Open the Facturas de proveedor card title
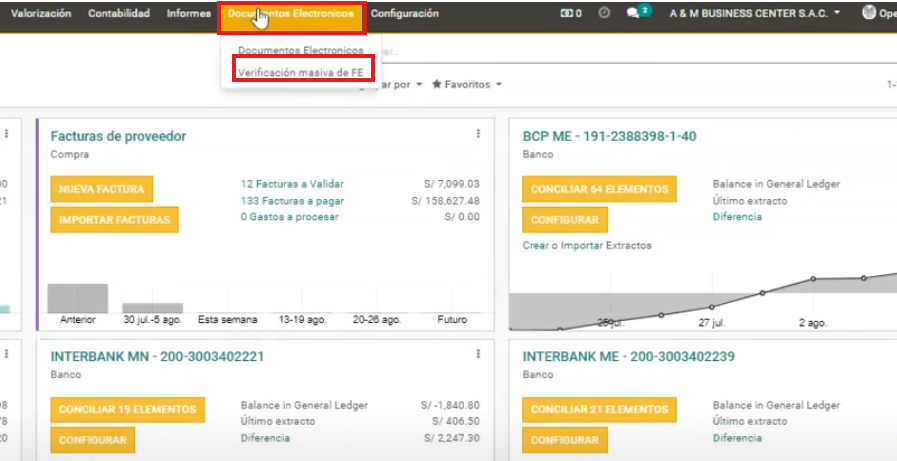This screenshot has width=897, height=461. tap(118, 136)
